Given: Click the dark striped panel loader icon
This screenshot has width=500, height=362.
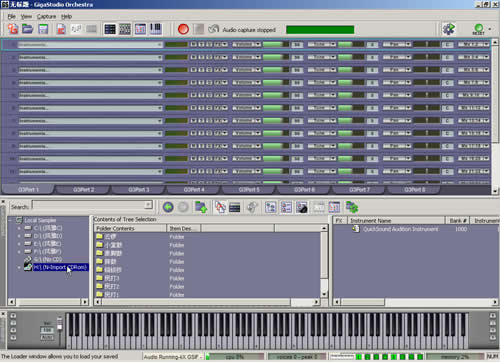Looking at the screenshot, I should point(235,207).
